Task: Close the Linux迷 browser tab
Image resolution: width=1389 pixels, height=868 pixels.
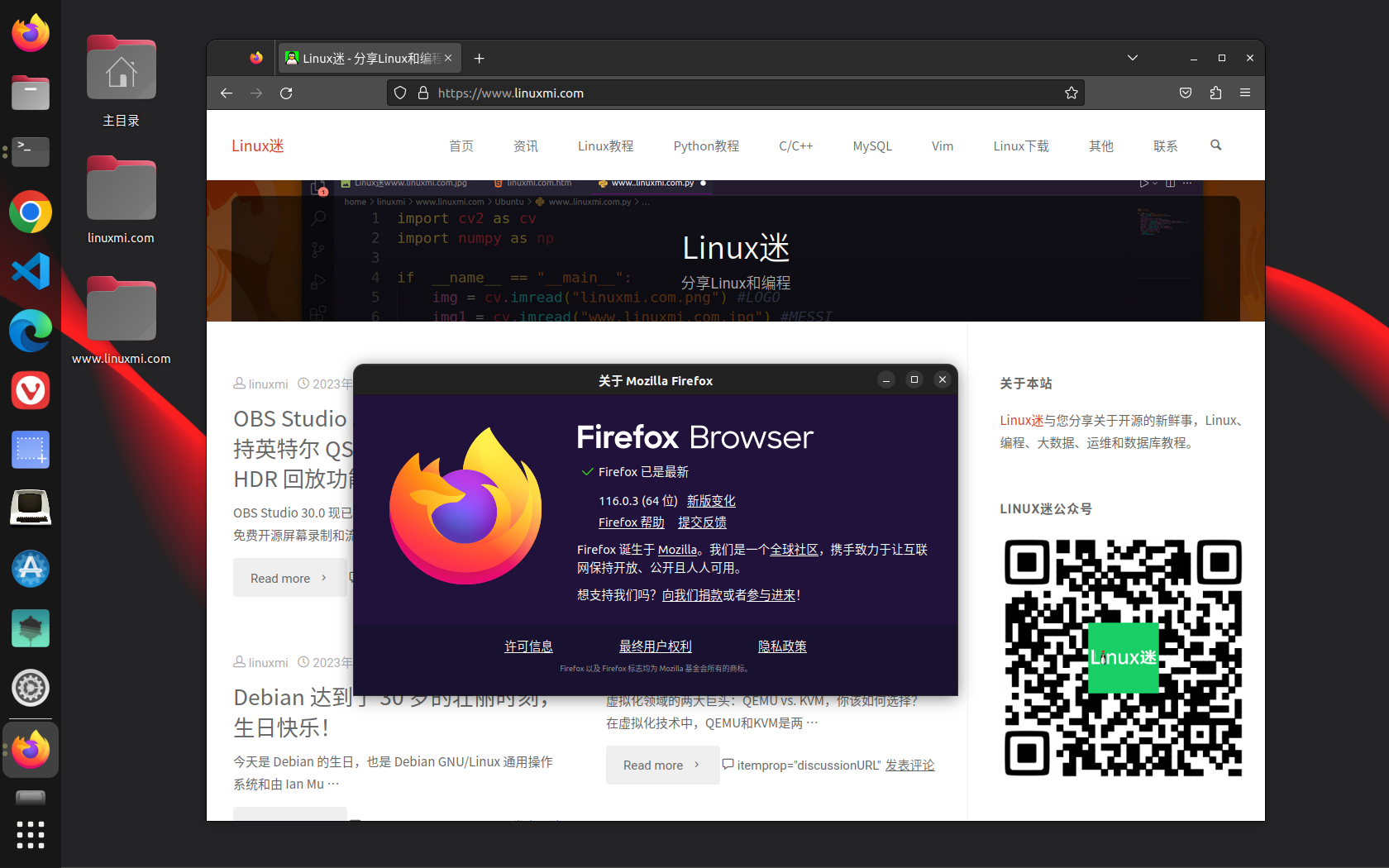Action: [448, 58]
